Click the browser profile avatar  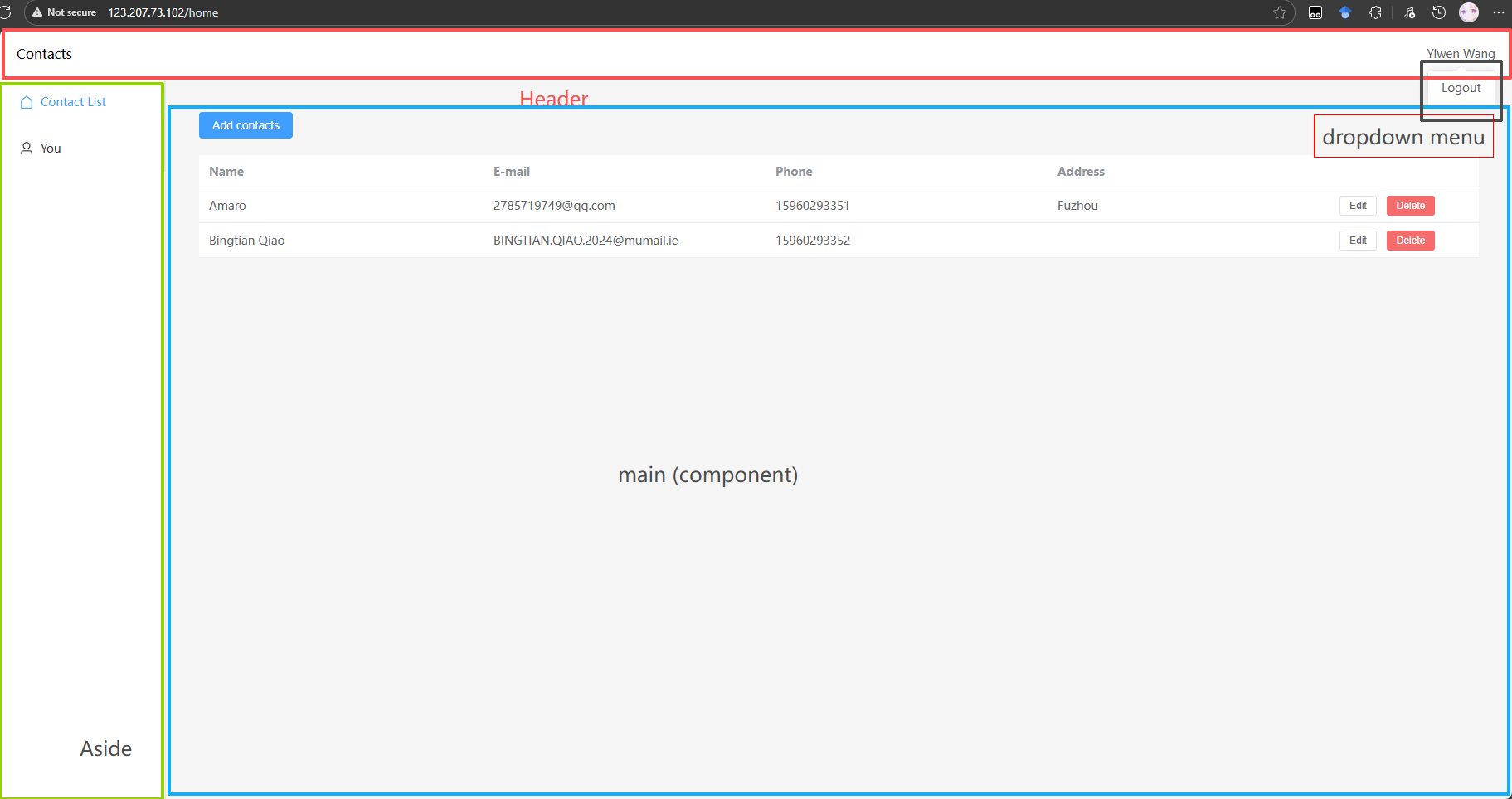tap(1469, 12)
